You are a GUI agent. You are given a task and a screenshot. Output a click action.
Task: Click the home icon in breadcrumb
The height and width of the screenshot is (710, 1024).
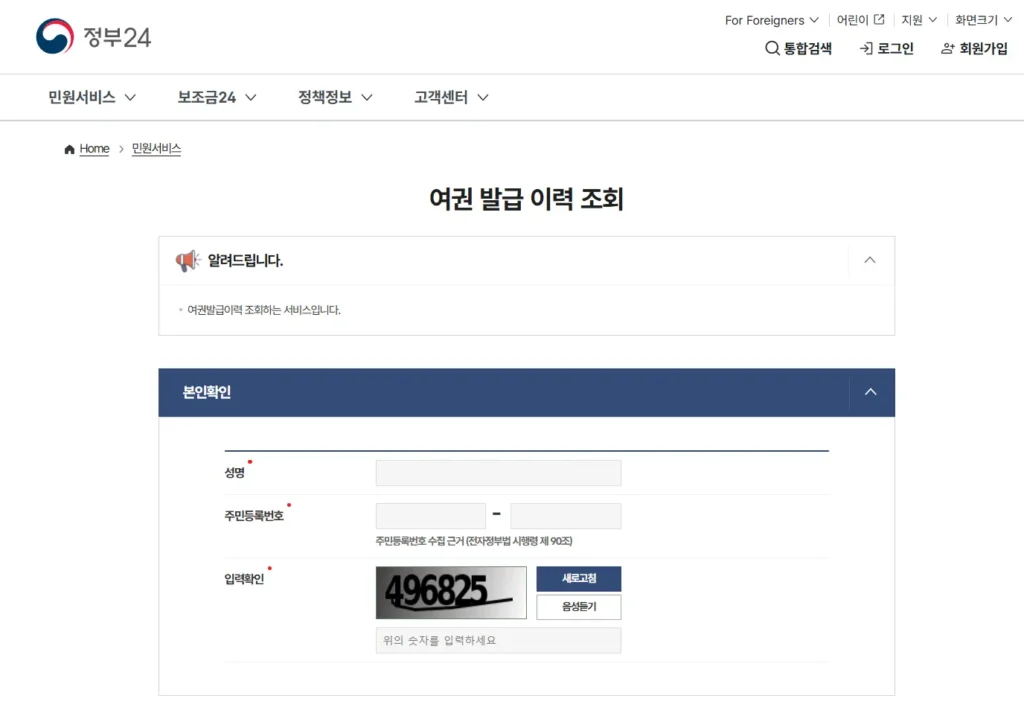click(69, 150)
